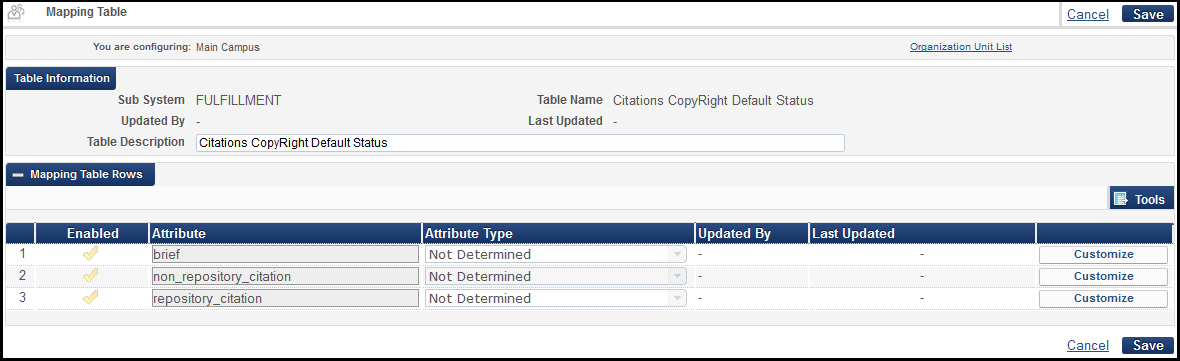Click the top Save button
The image size is (1180, 361).
pyautogui.click(x=1148, y=14)
